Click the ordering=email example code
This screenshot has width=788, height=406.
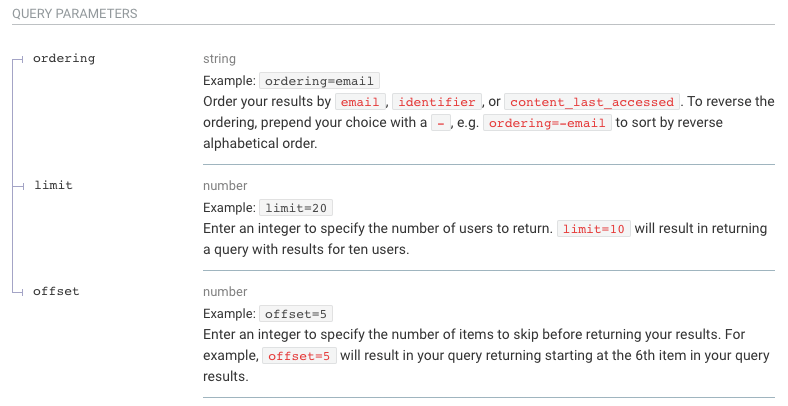(x=319, y=81)
